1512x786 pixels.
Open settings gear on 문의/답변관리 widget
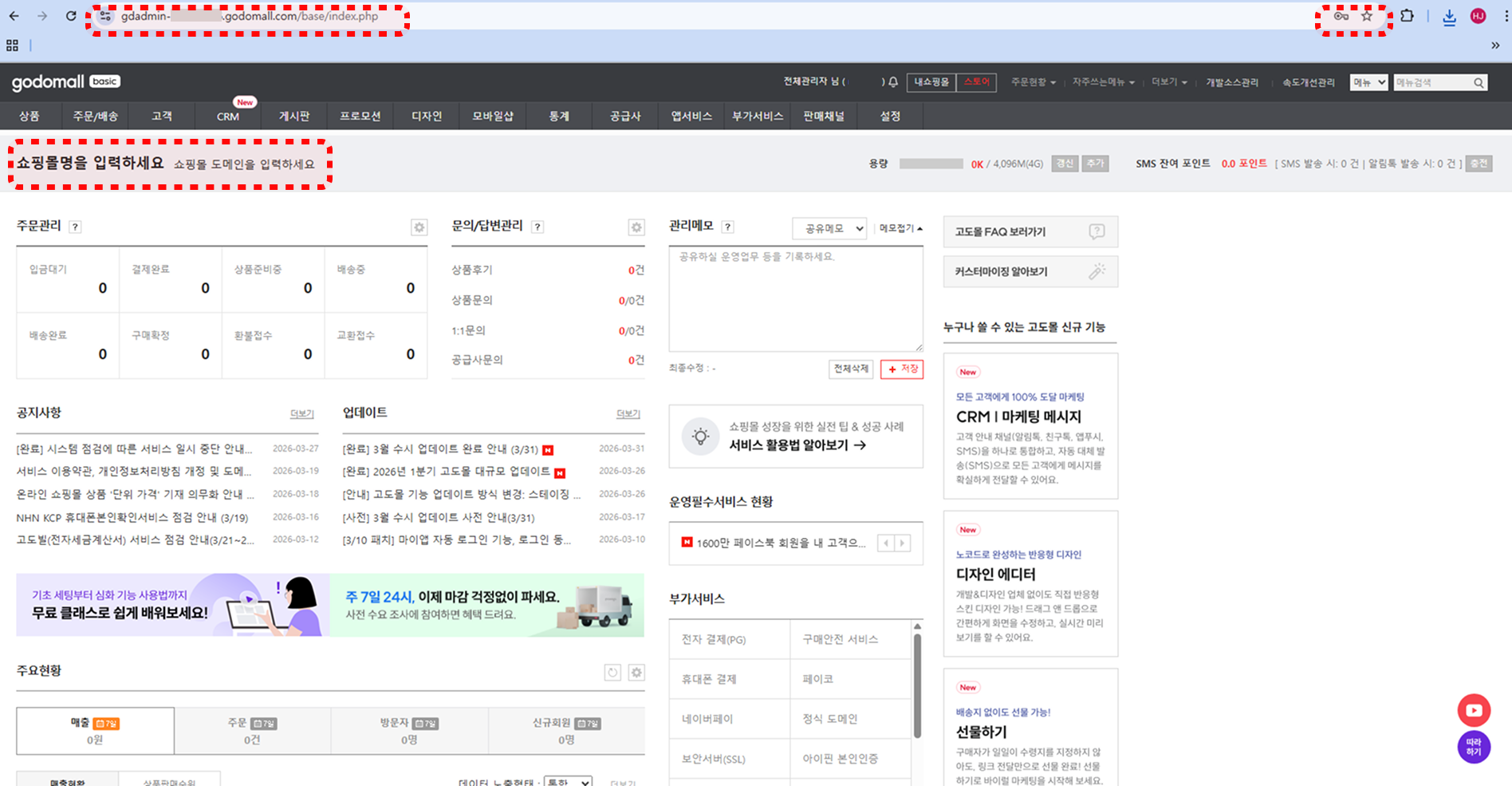(x=636, y=227)
